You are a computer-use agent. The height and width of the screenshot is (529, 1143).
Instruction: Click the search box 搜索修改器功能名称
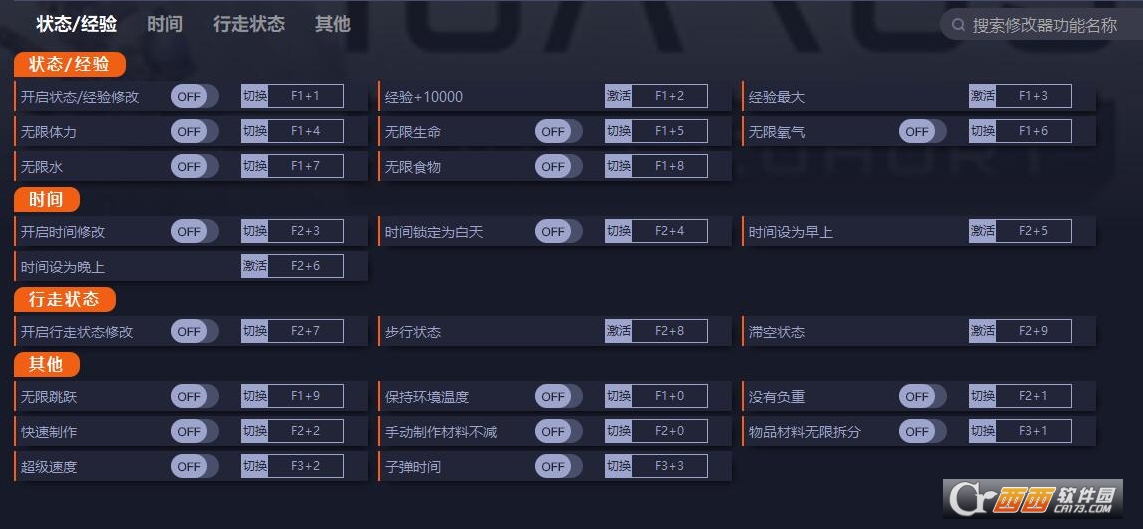click(1044, 26)
